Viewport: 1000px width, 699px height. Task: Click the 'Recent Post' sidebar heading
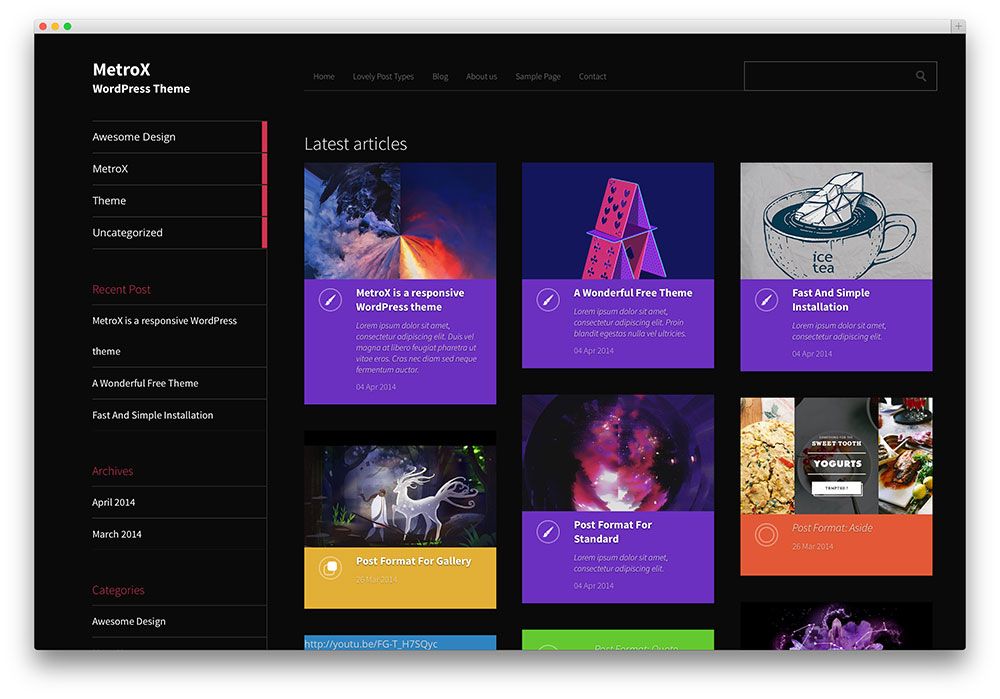tap(121, 290)
